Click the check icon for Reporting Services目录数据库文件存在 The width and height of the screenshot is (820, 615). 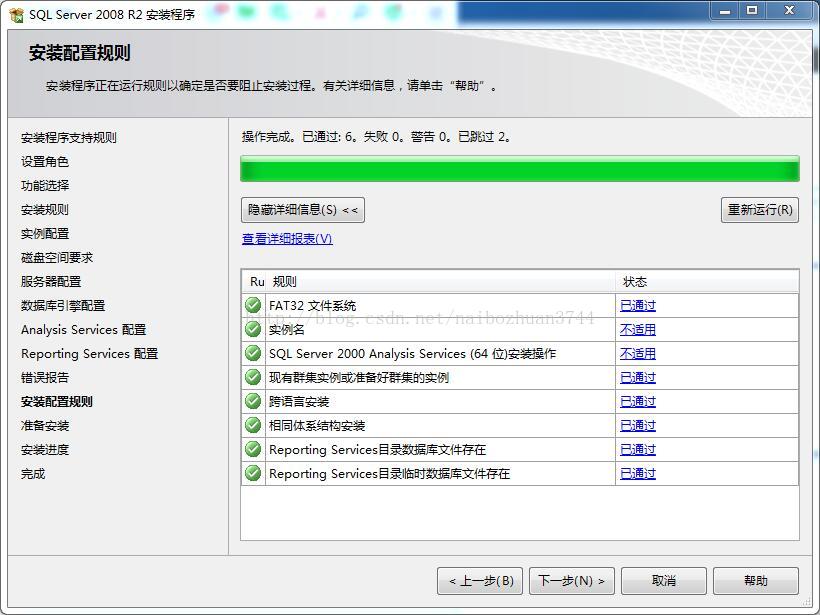(253, 449)
